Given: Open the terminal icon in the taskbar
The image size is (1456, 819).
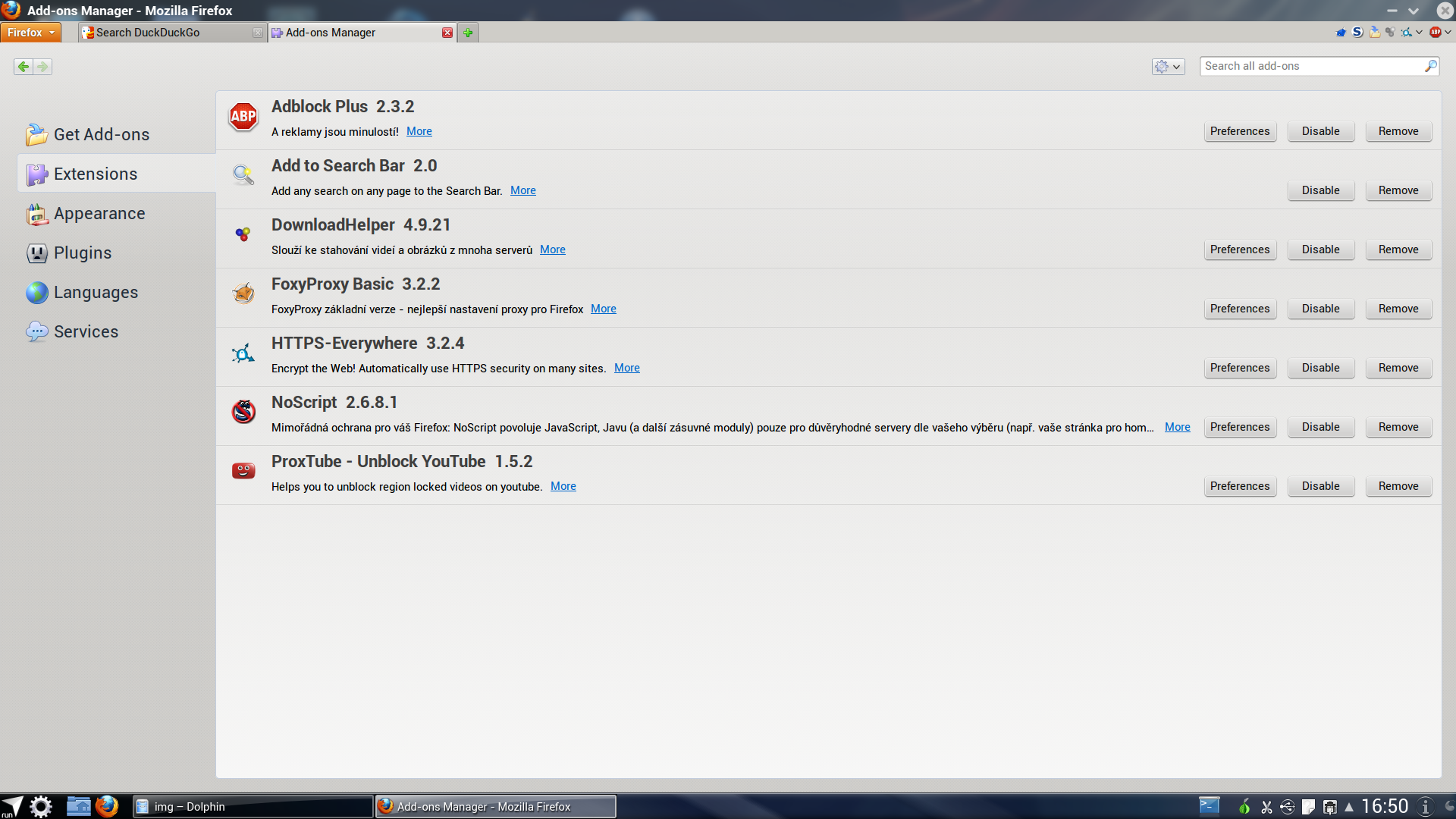Looking at the screenshot, I should point(1210,805).
